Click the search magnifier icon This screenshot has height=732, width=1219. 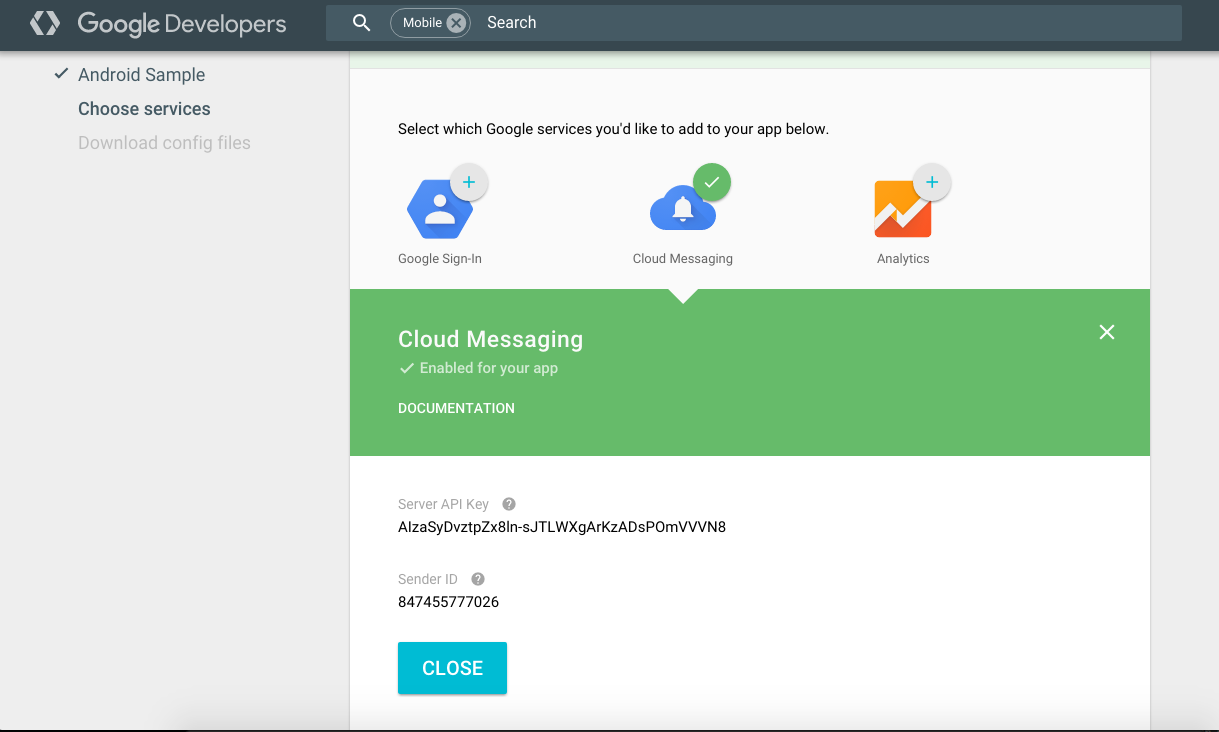362,23
